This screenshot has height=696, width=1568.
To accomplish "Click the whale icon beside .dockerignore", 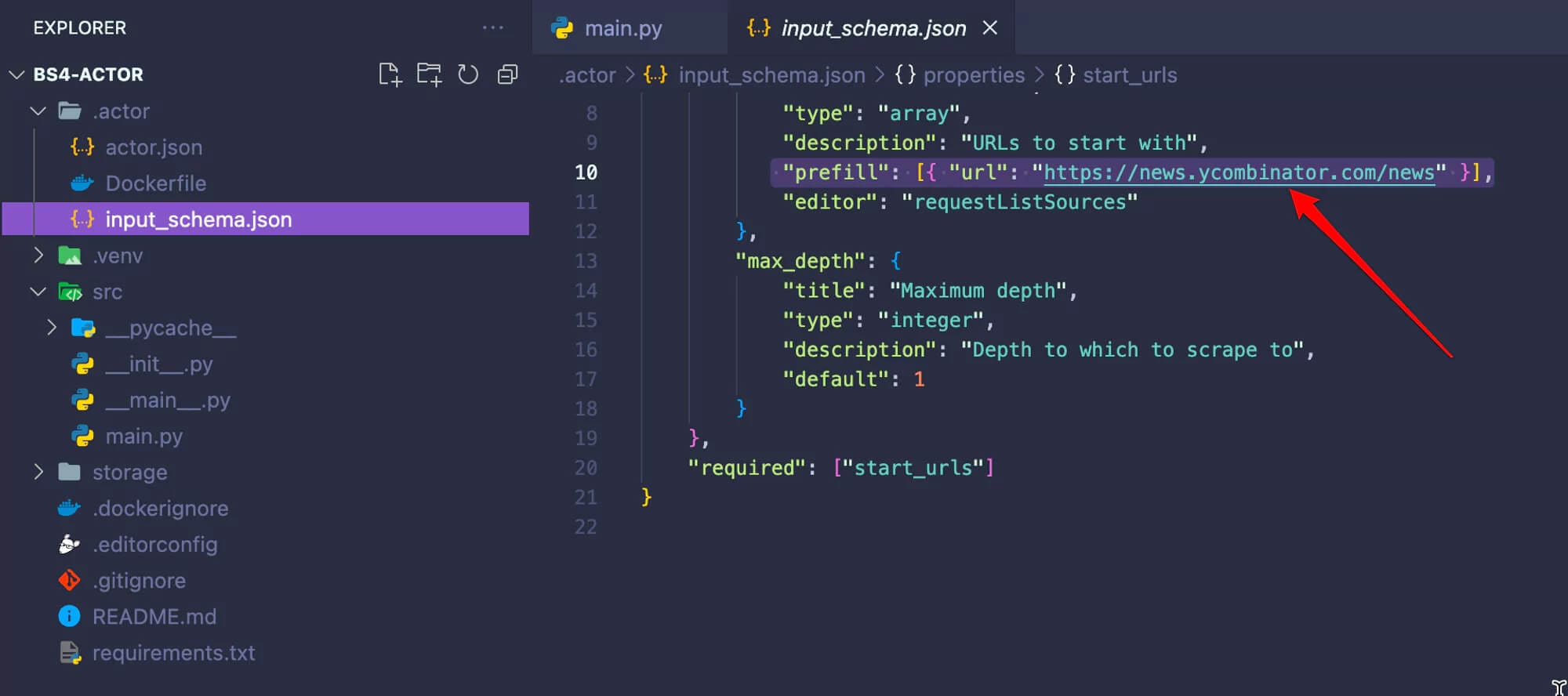I will click(x=69, y=508).
